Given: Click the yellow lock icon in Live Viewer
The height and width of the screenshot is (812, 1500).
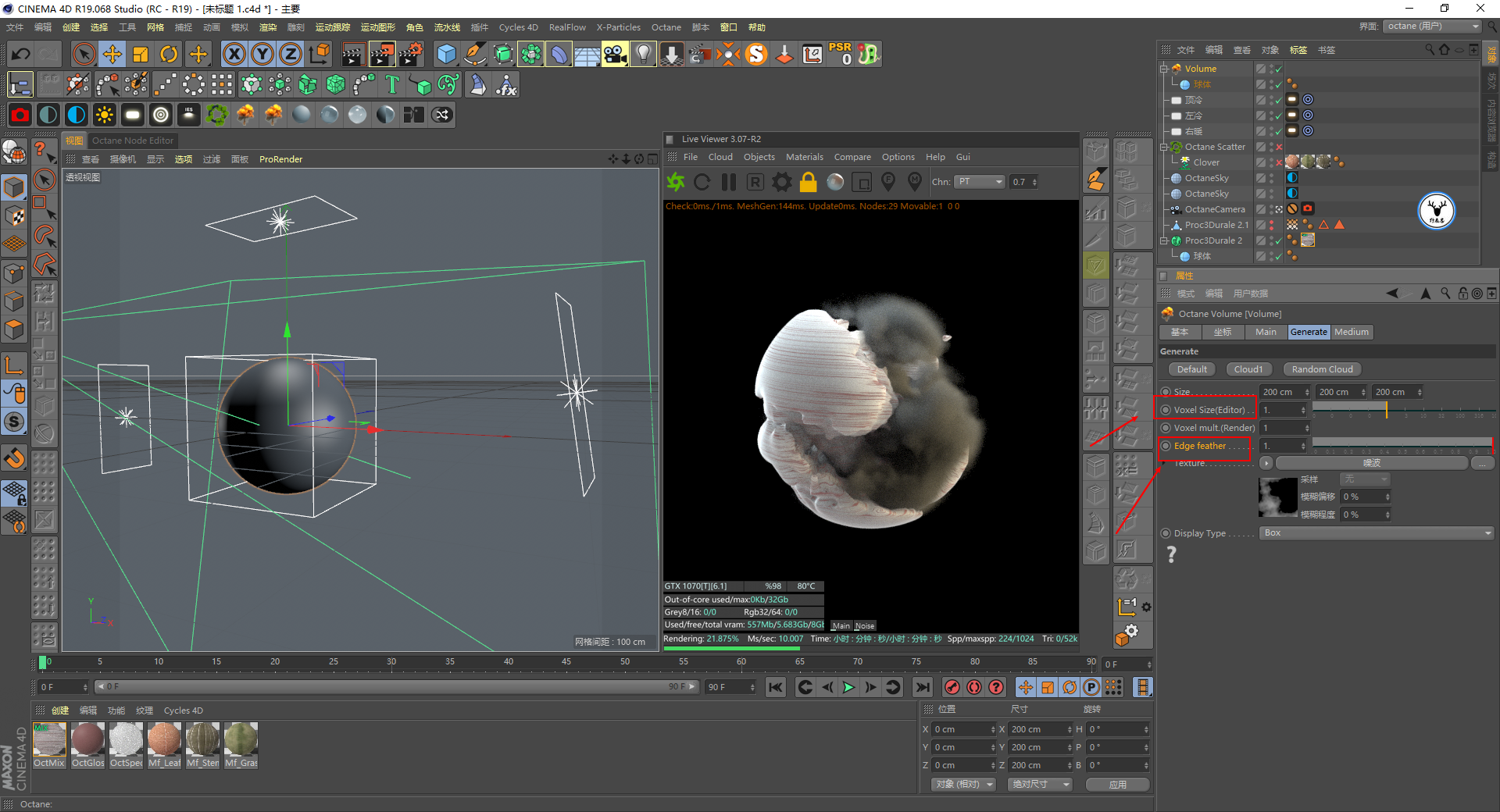Looking at the screenshot, I should (x=808, y=182).
